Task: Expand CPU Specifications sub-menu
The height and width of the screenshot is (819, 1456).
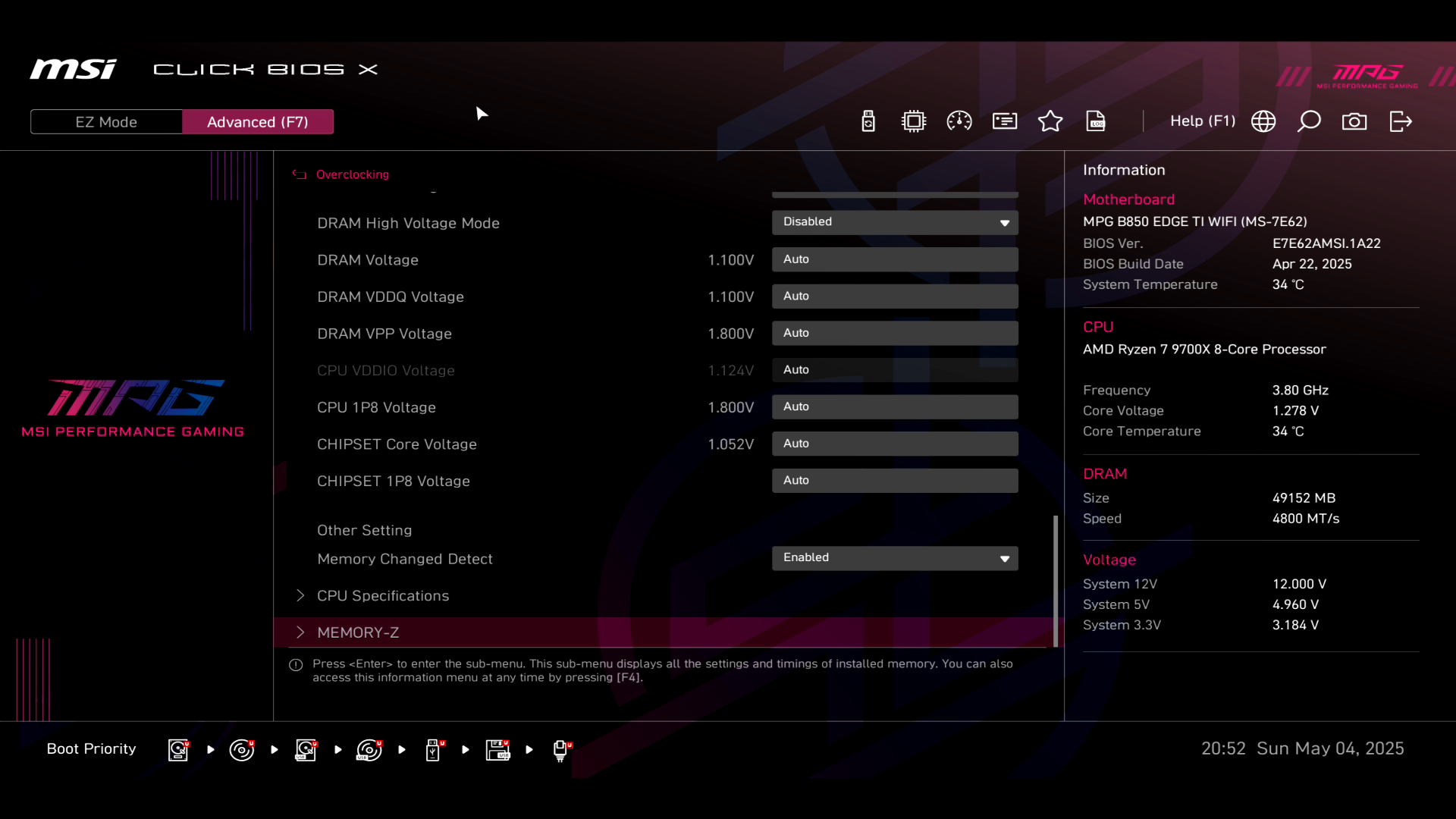Action: click(383, 596)
